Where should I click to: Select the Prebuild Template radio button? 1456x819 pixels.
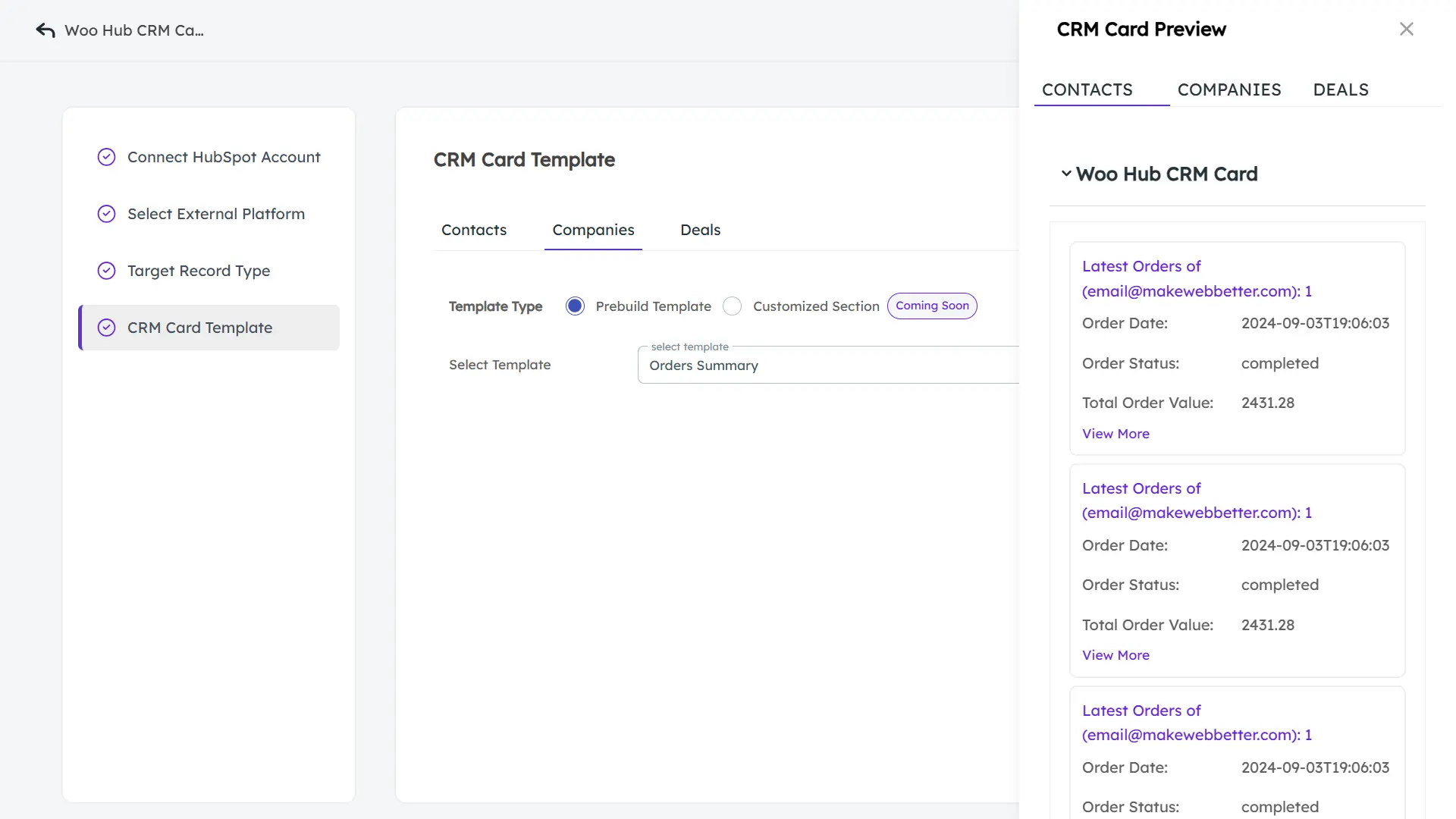[575, 306]
